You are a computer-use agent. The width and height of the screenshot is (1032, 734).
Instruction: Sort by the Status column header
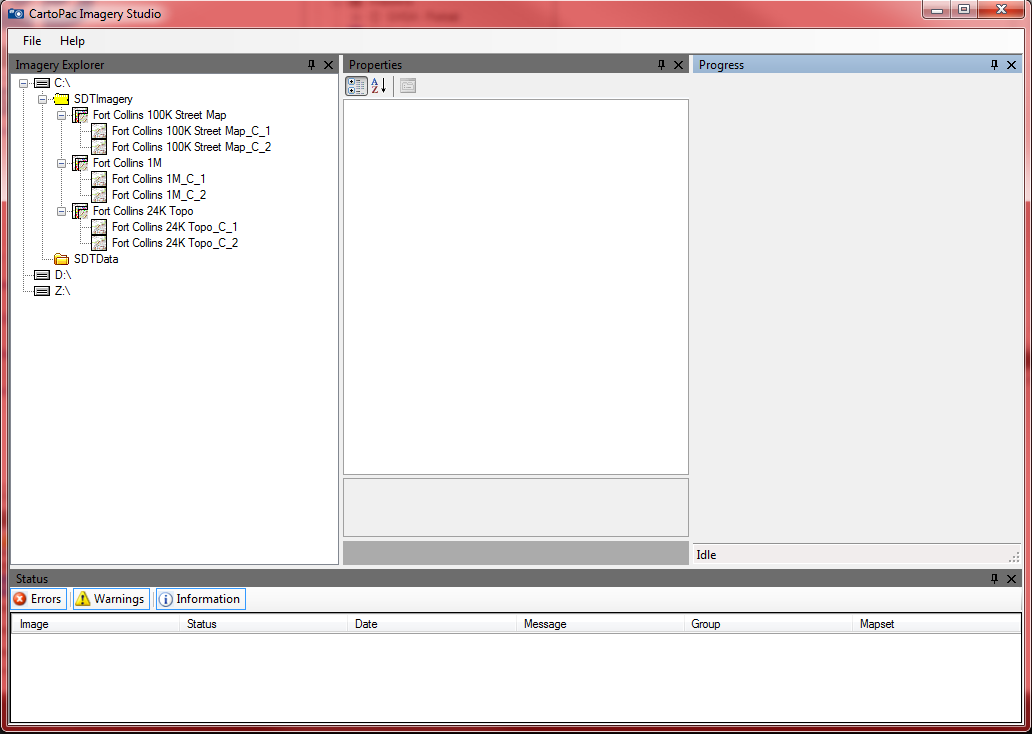pos(263,624)
